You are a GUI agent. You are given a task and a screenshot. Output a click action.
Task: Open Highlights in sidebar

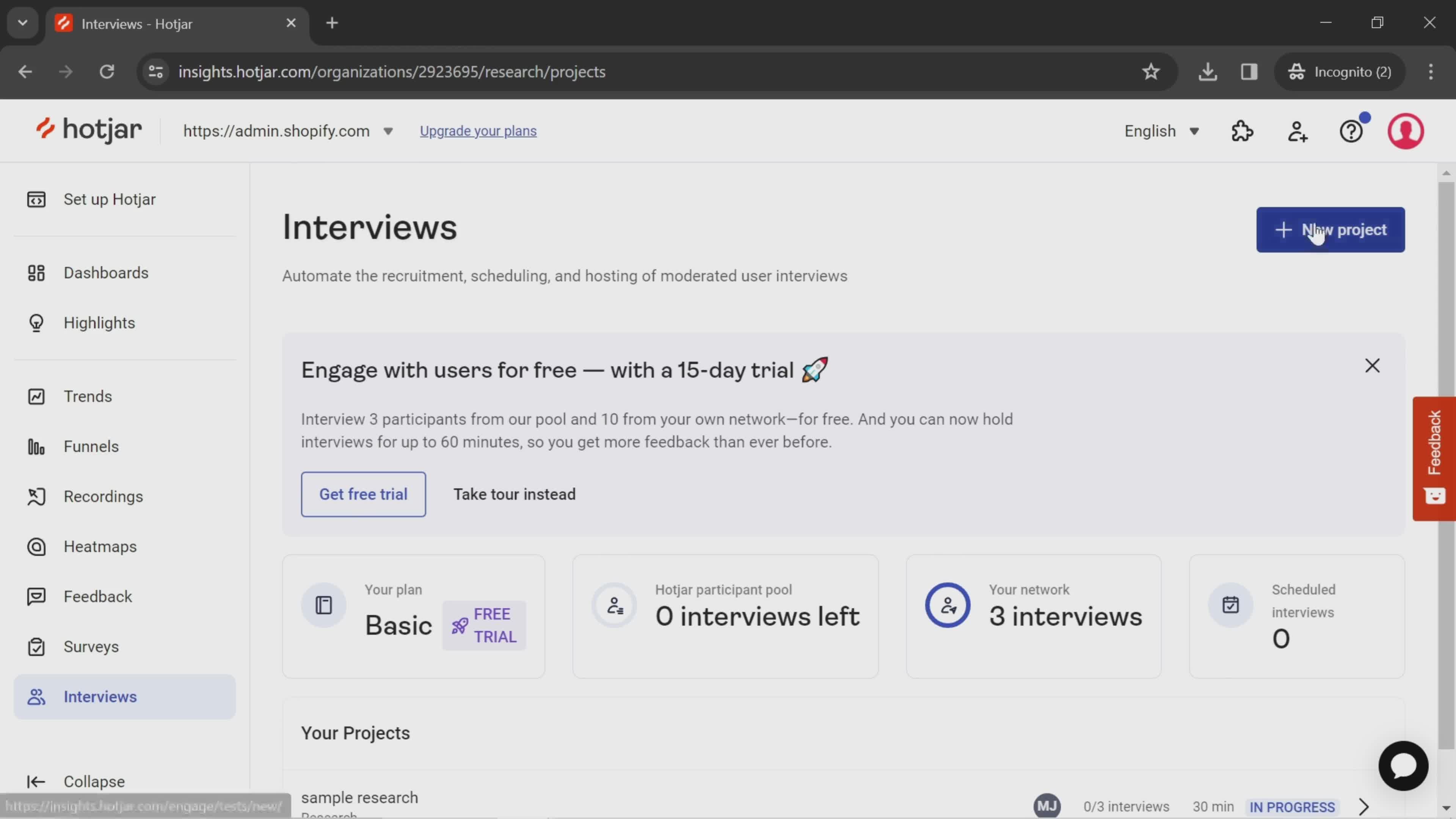124,323
